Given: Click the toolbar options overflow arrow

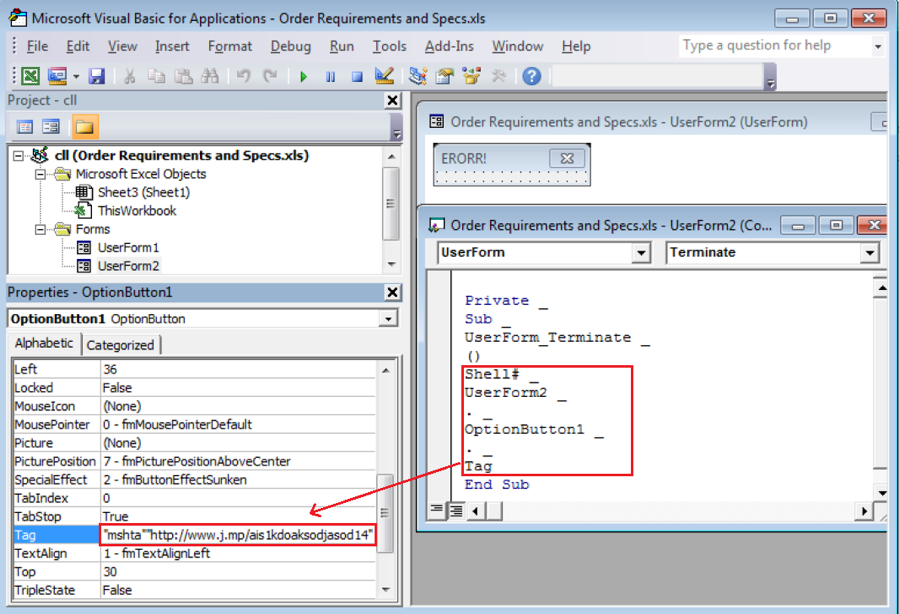Looking at the screenshot, I should (771, 77).
